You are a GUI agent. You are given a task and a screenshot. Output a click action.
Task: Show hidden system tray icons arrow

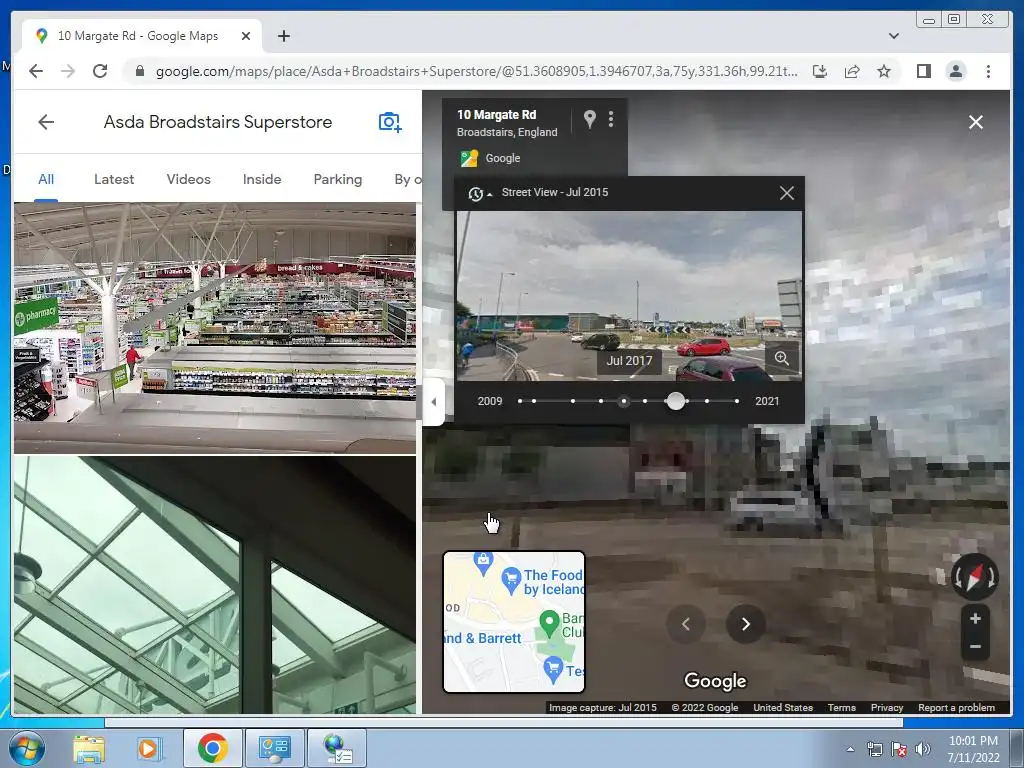(x=850, y=749)
